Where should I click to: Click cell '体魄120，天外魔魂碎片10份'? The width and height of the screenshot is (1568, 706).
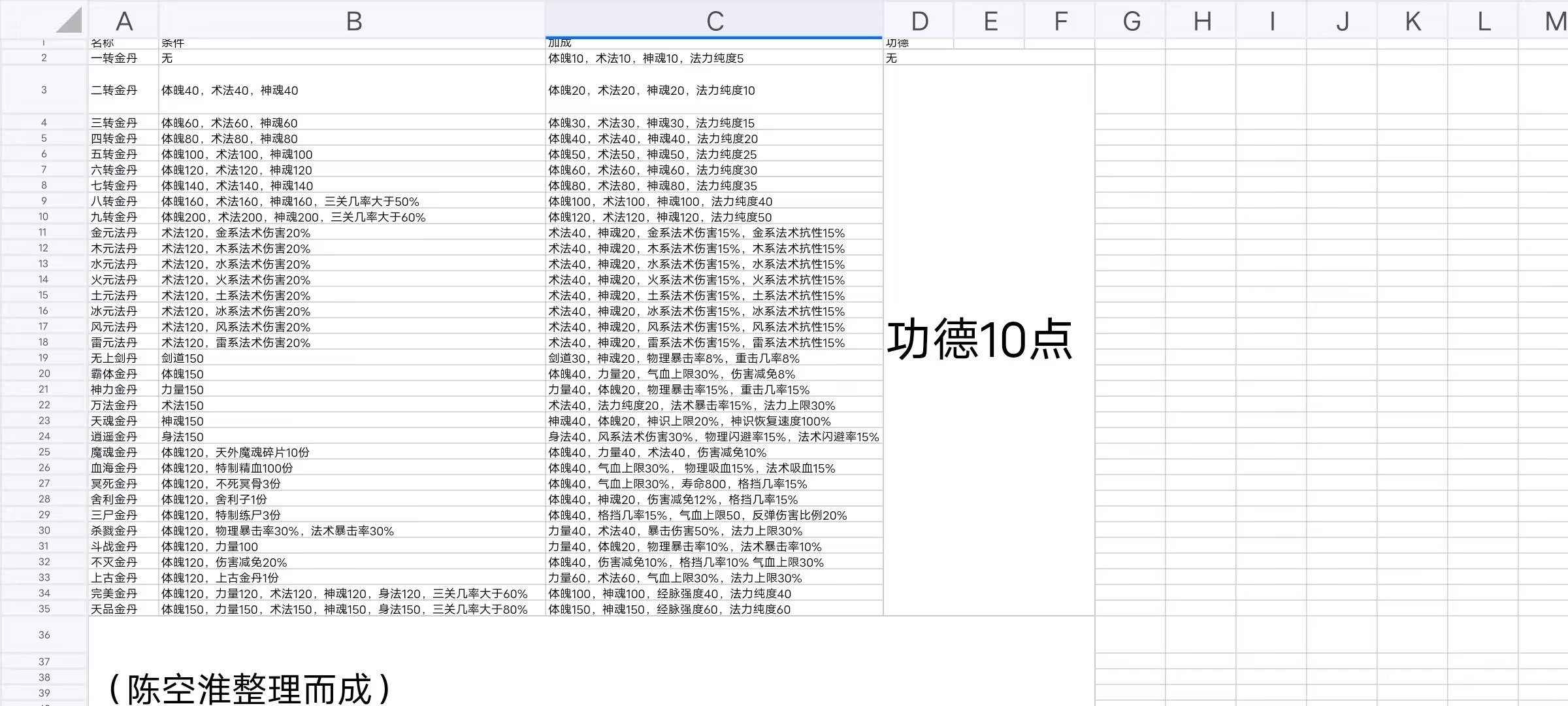click(352, 452)
